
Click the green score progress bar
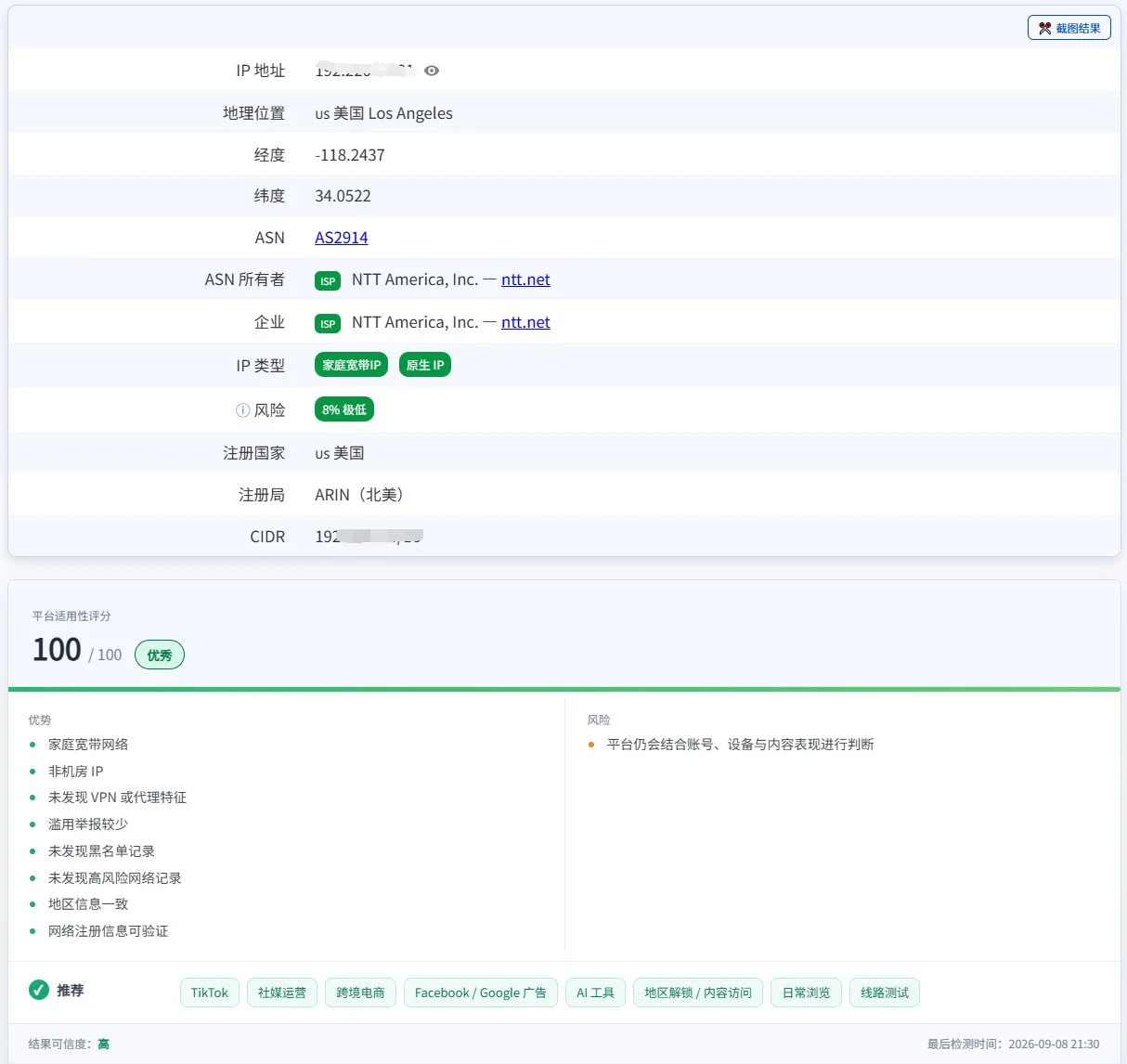coord(564,689)
